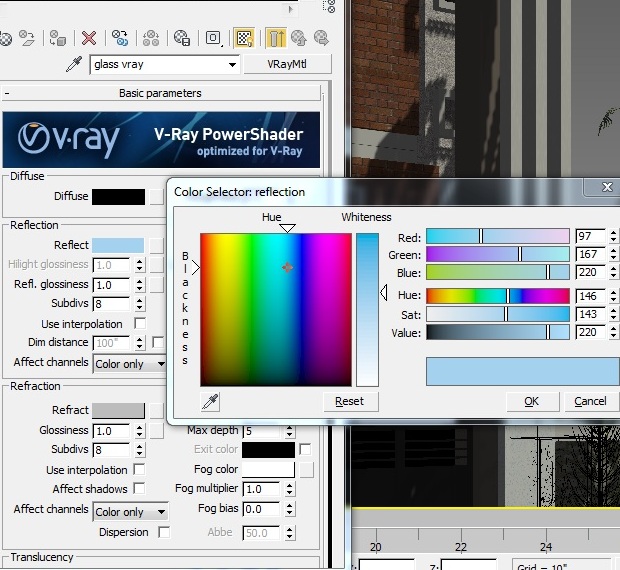Enable reflection Use interpolation checkbox

pyautogui.click(x=140, y=323)
